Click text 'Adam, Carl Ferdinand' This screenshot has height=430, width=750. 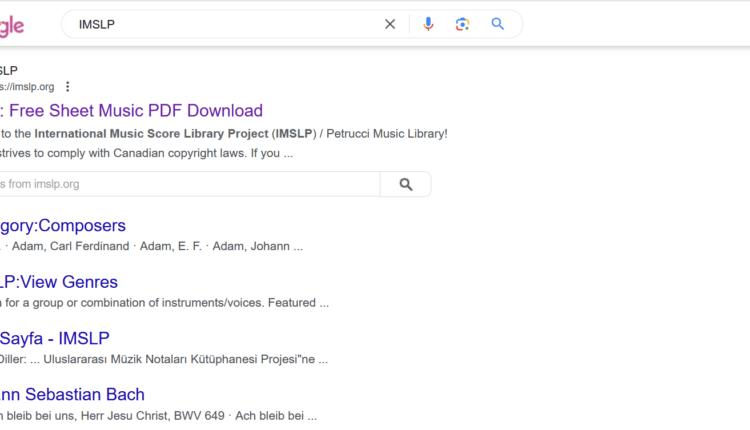coord(70,246)
